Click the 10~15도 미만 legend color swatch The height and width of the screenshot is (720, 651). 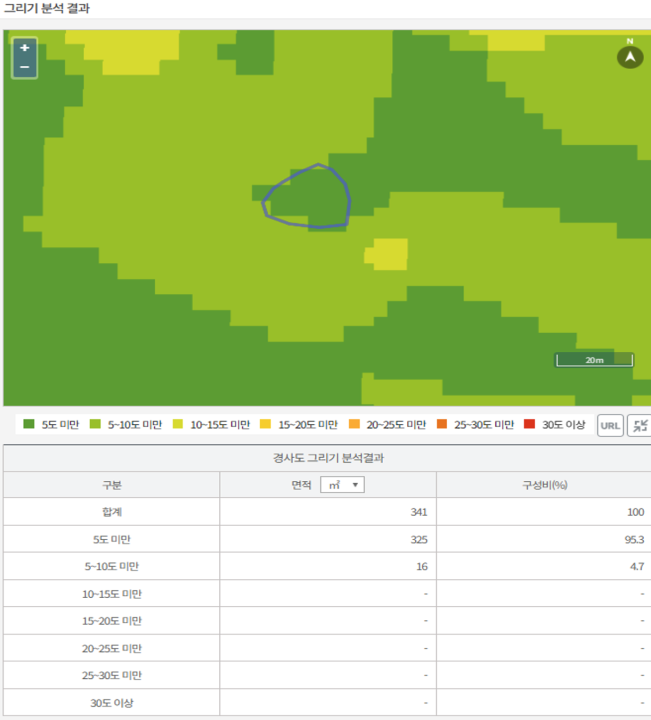178,425
